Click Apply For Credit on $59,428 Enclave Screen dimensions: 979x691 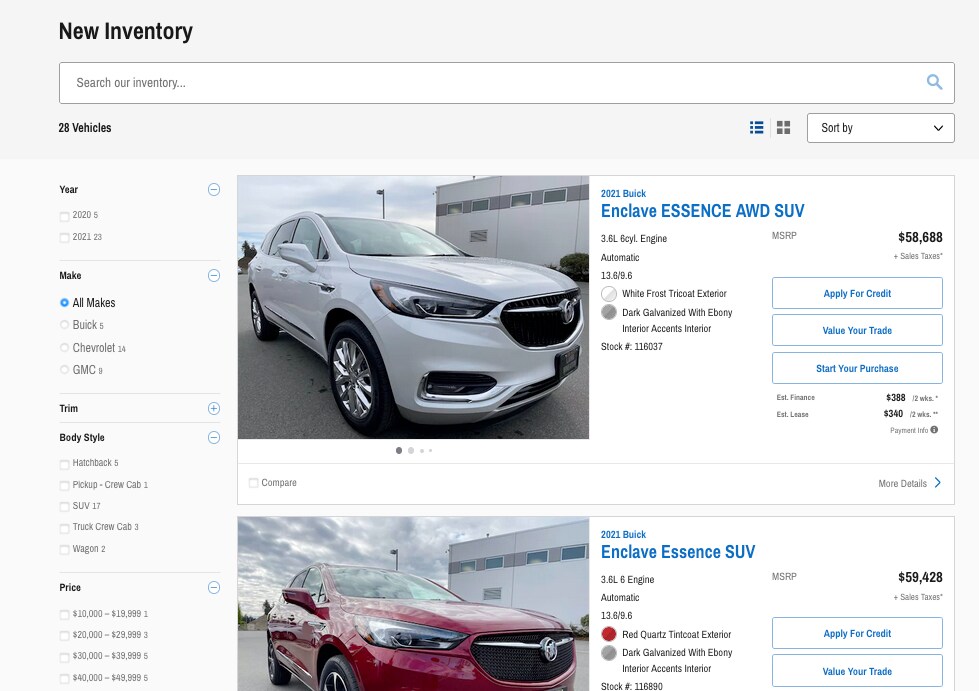tap(857, 634)
